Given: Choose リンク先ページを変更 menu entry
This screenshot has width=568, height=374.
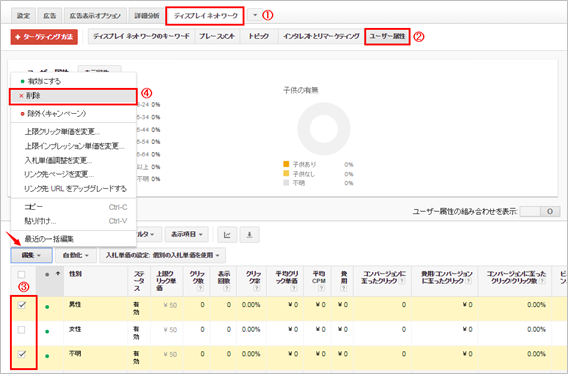Looking at the screenshot, I should click(x=74, y=174).
